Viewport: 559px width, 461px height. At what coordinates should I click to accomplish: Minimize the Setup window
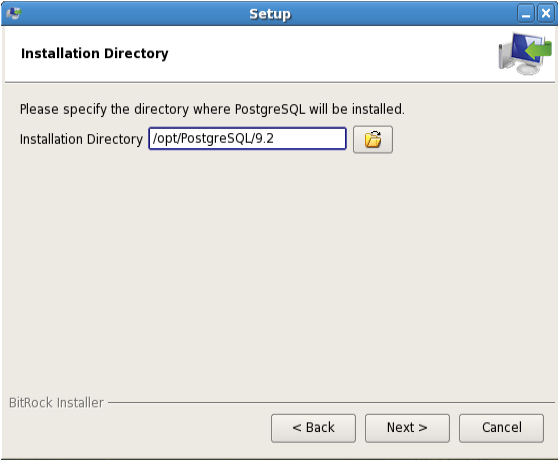pos(525,14)
